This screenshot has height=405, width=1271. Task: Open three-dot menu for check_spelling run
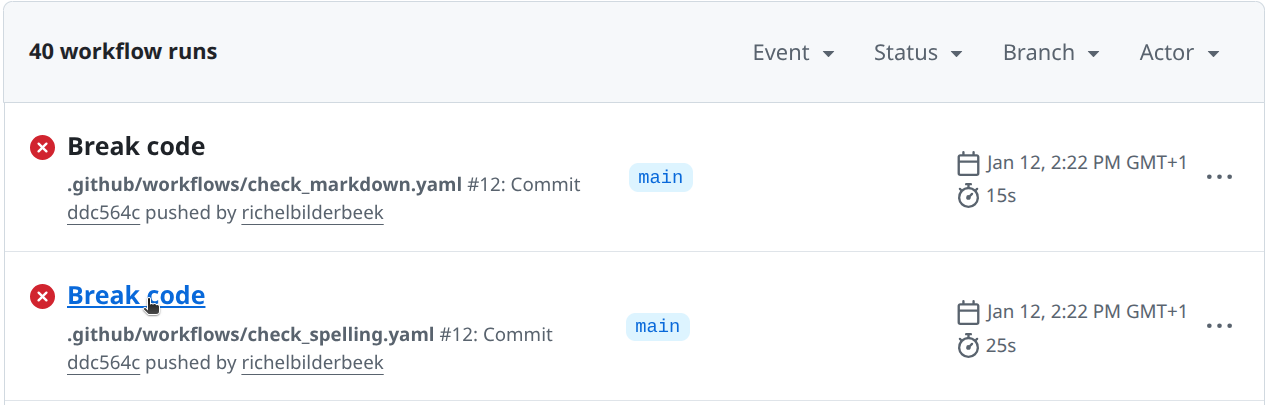[x=1219, y=326]
